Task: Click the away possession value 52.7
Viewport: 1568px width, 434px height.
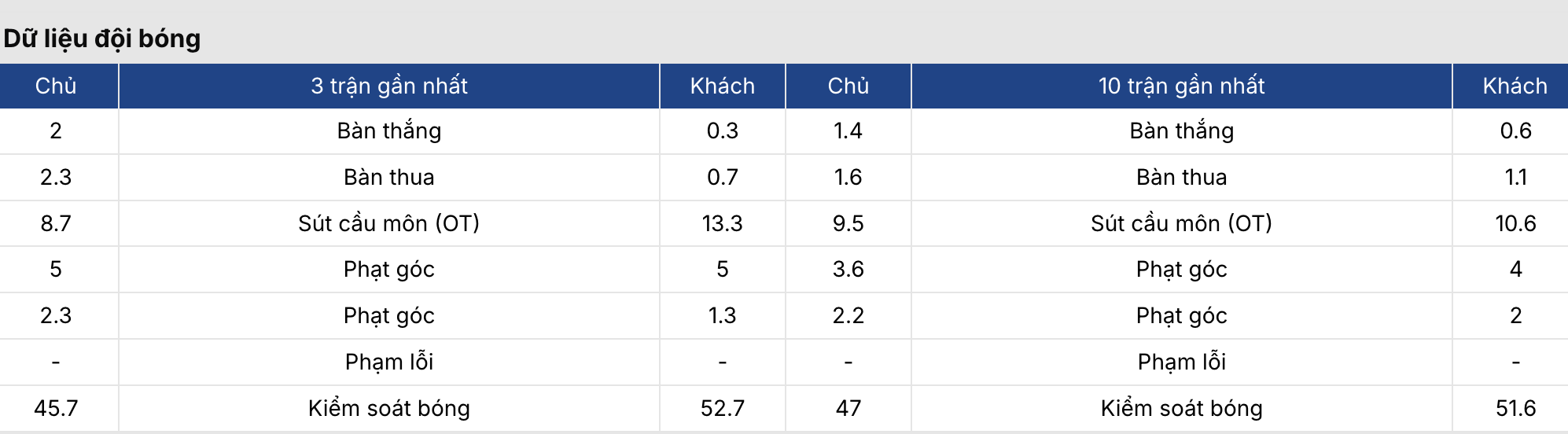Action: [722, 408]
